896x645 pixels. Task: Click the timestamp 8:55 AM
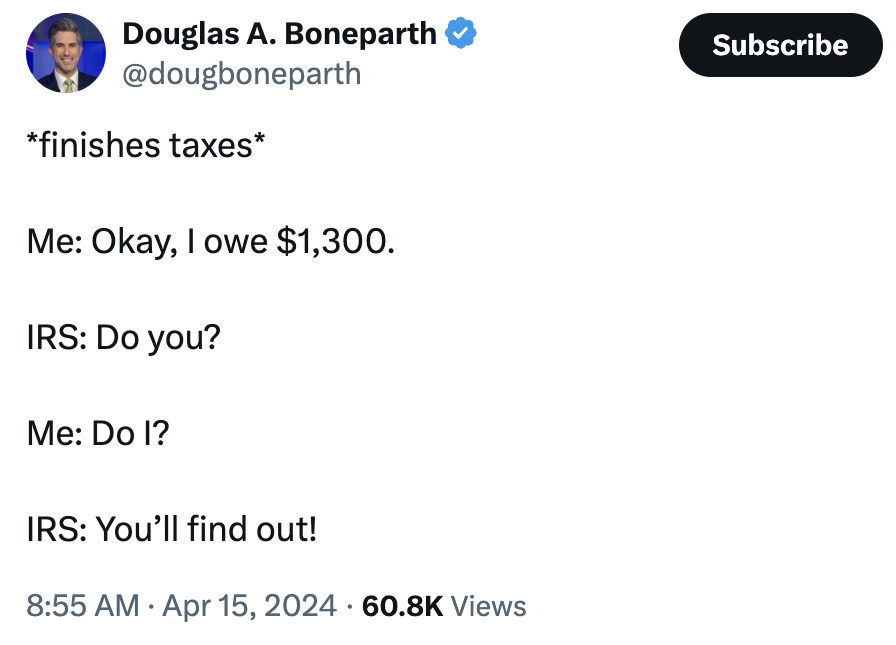tap(78, 606)
